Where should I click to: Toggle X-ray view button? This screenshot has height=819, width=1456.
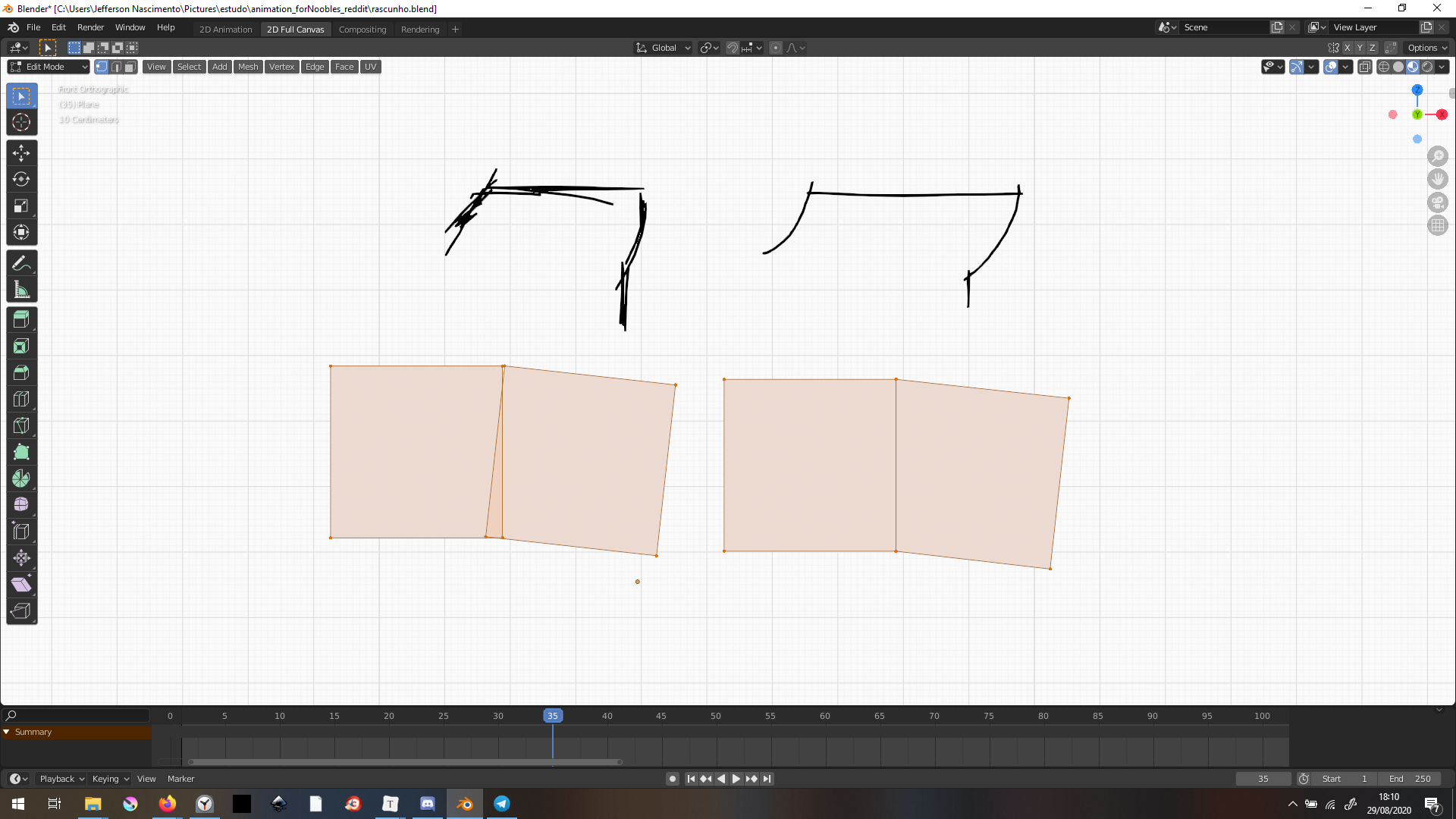click(x=1364, y=67)
